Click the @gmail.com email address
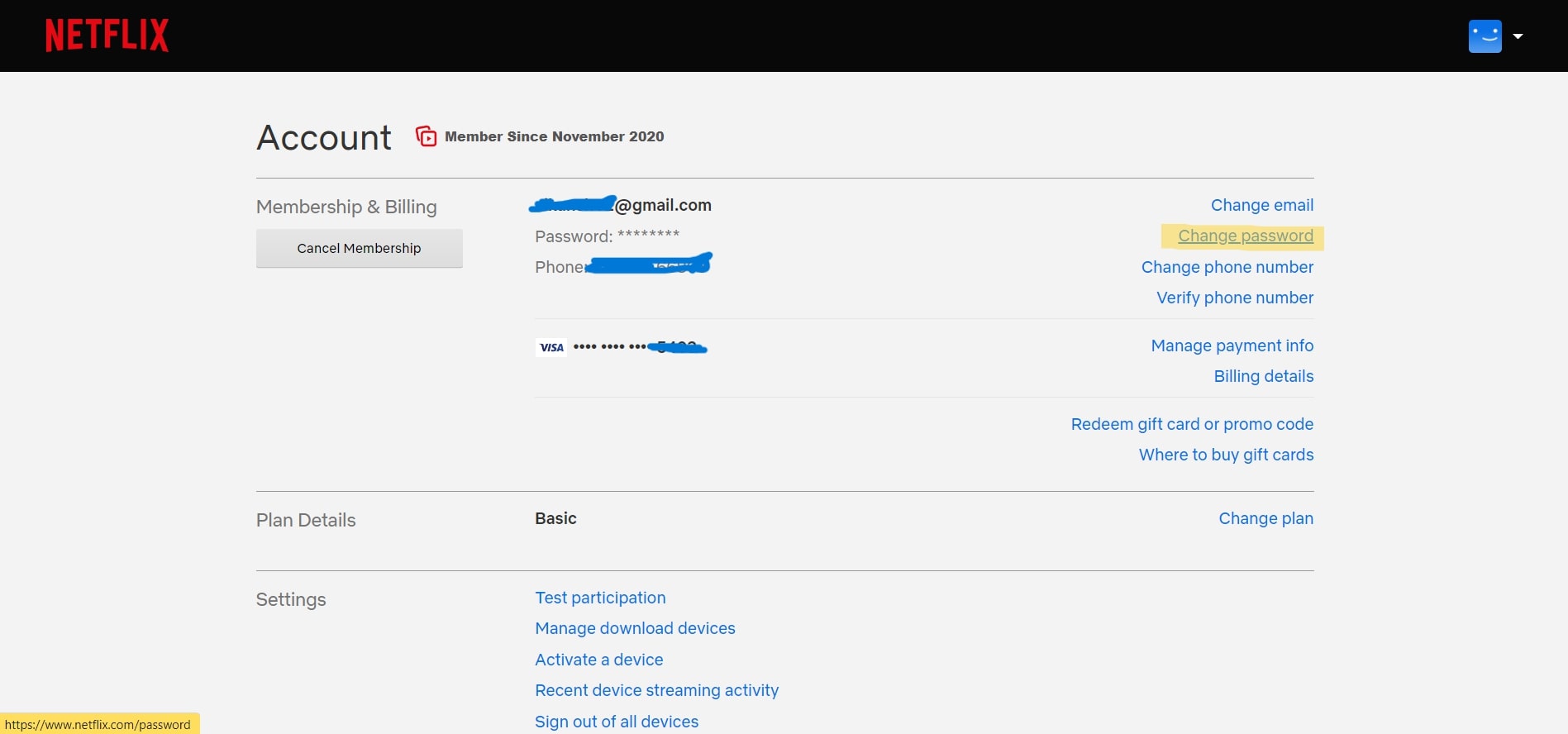Viewport: 1568px width, 734px height. click(x=620, y=205)
